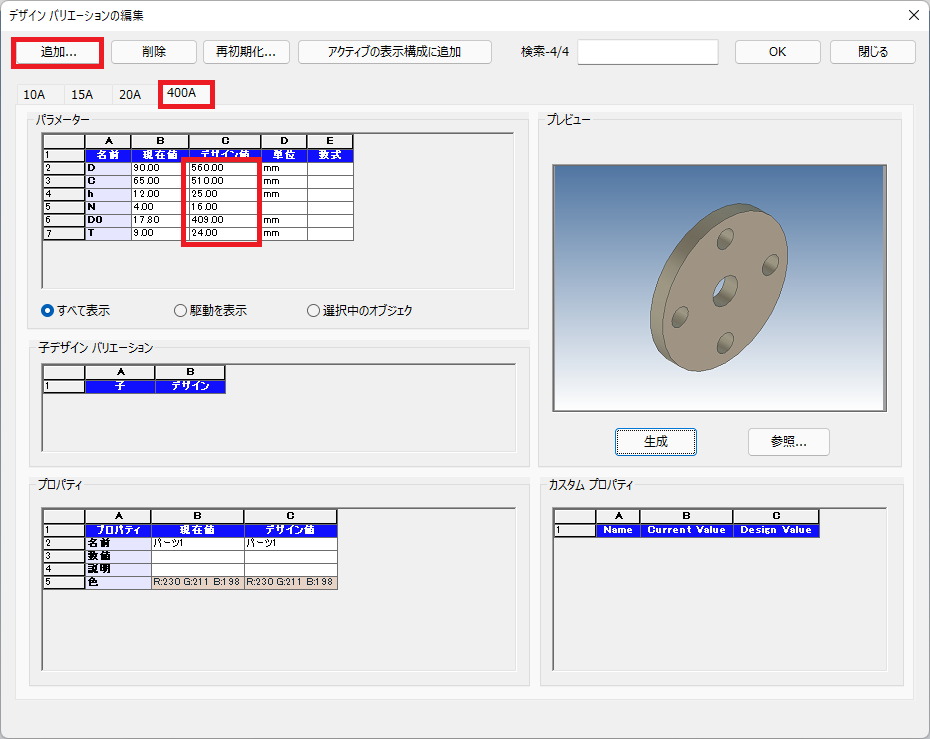Close the dialog with the X icon
The image size is (930, 739).
(x=912, y=14)
